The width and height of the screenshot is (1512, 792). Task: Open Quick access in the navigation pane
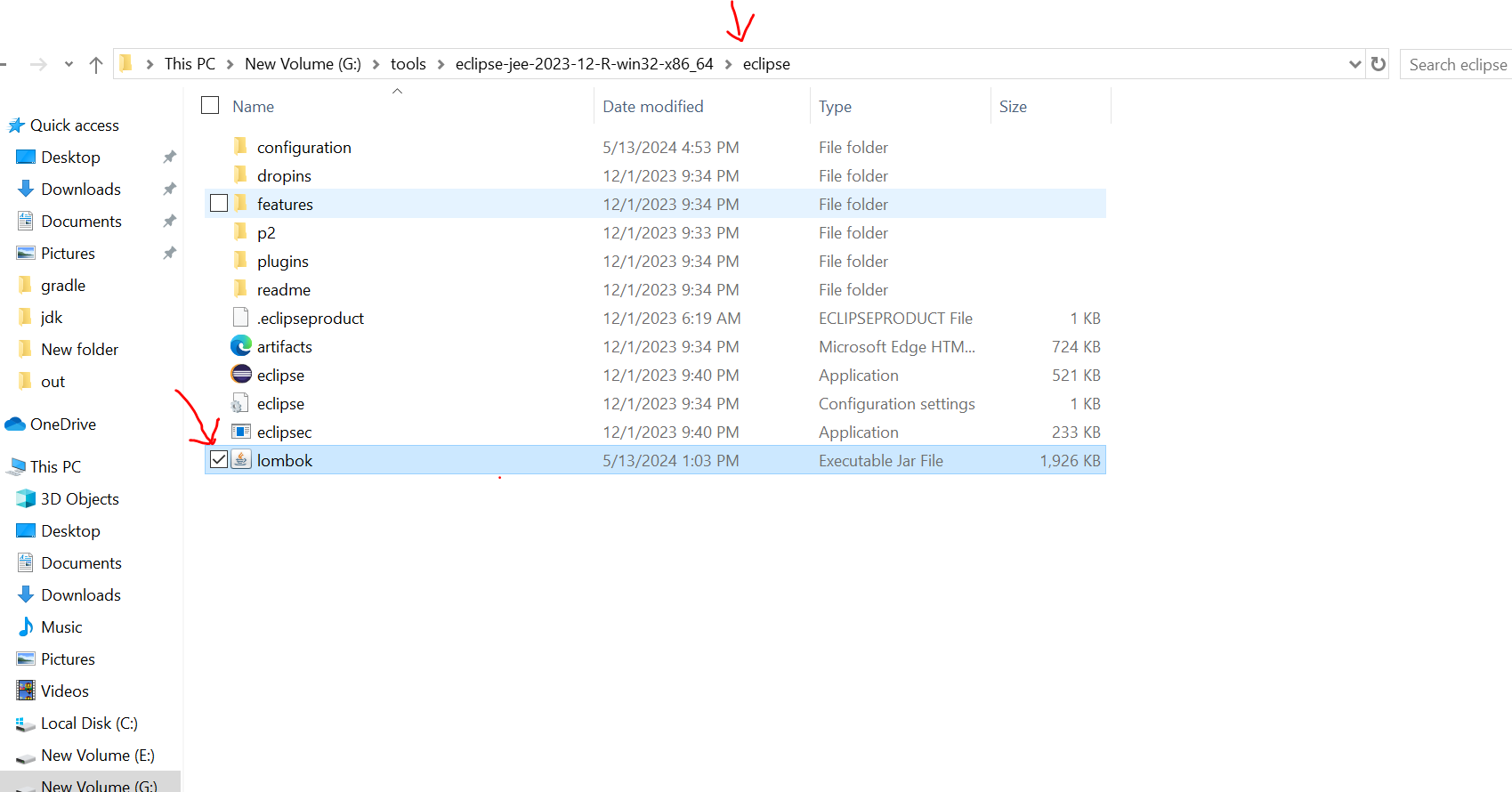click(x=75, y=125)
